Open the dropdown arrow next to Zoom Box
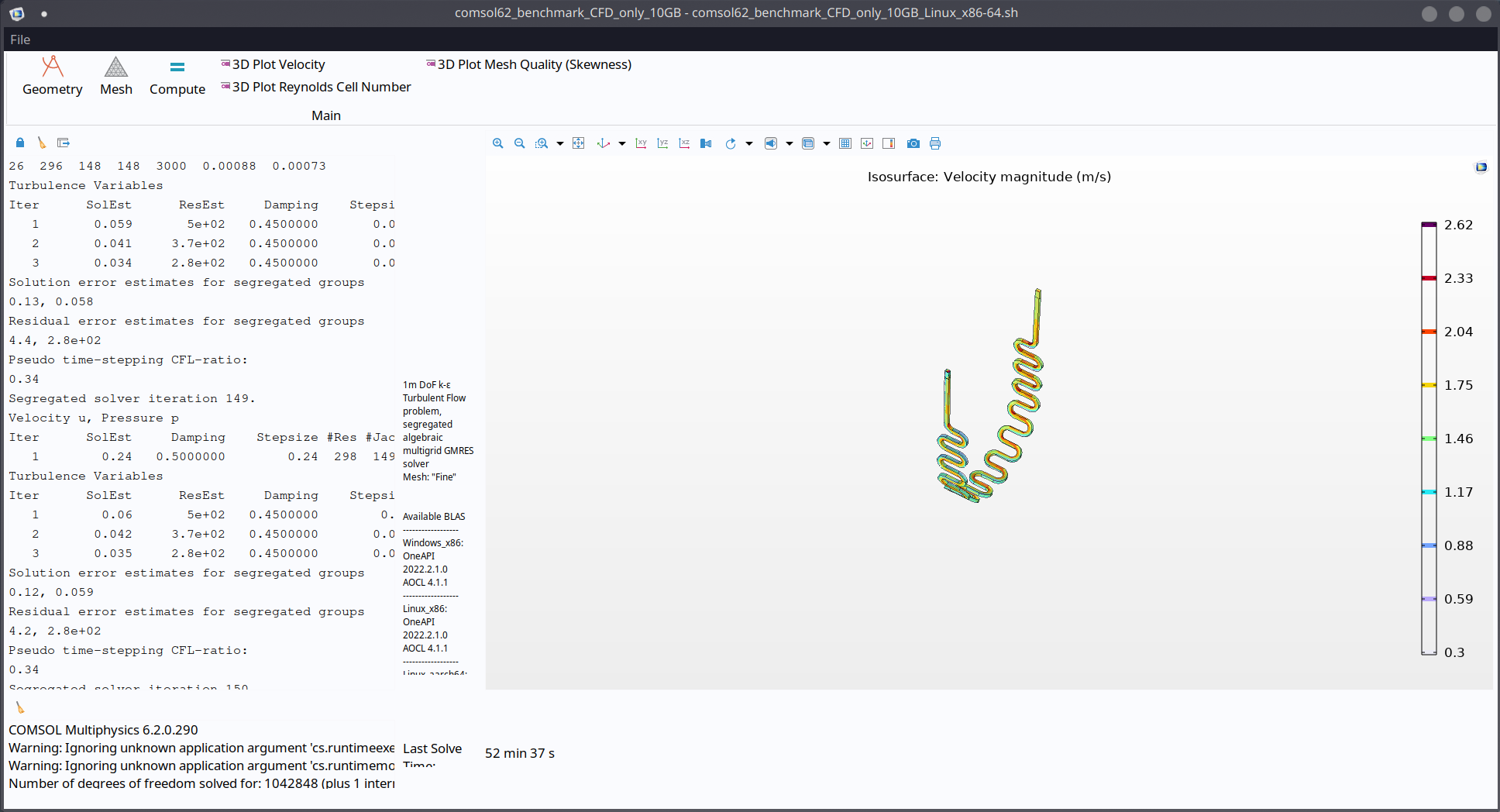 click(x=560, y=143)
